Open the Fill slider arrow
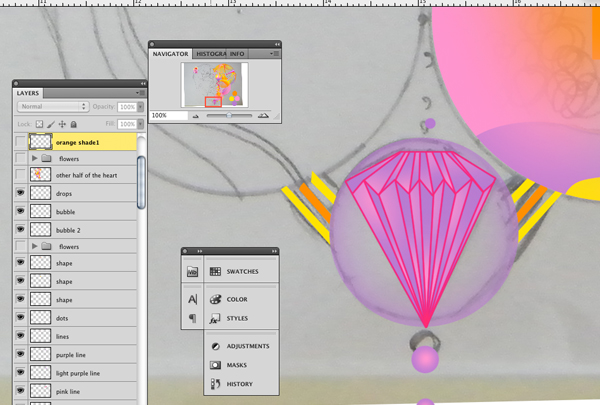The width and height of the screenshot is (600, 405). coord(140,124)
